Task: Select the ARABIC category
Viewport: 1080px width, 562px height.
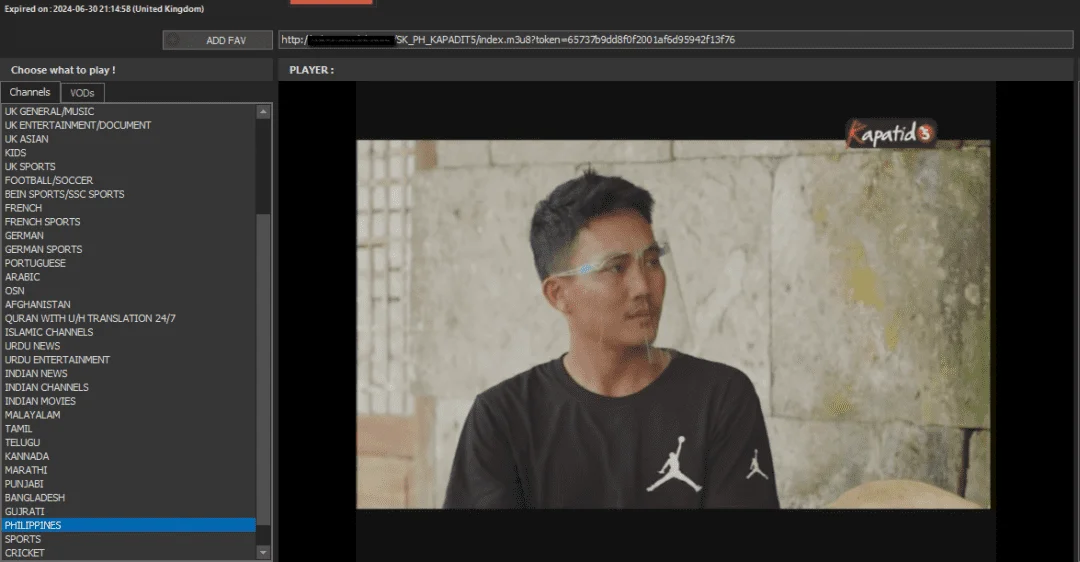Action: [x=128, y=277]
